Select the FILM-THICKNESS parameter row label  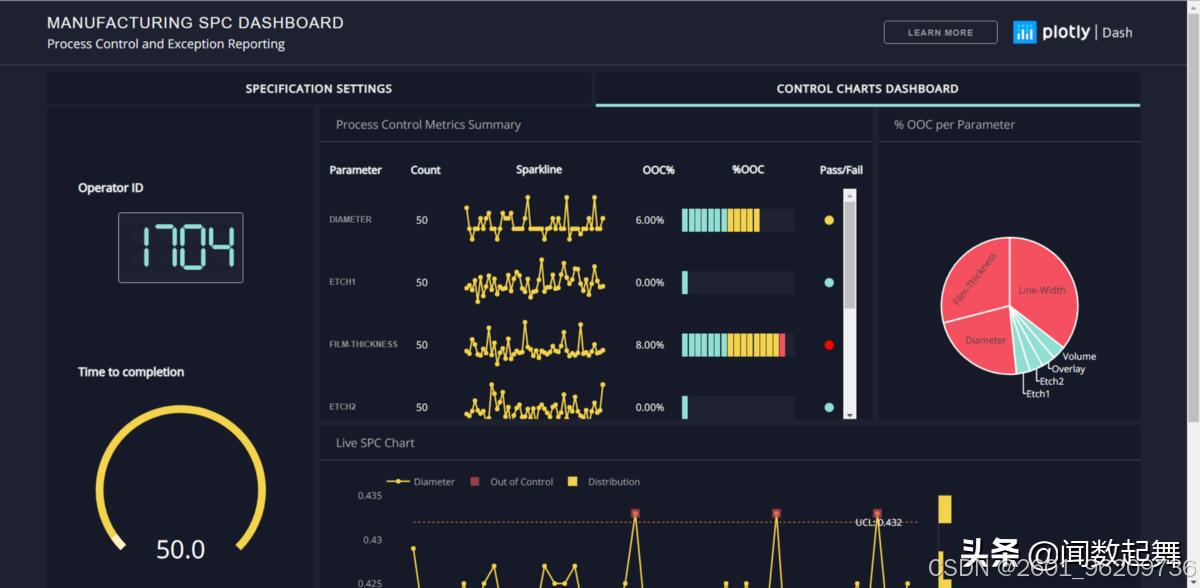pos(363,345)
